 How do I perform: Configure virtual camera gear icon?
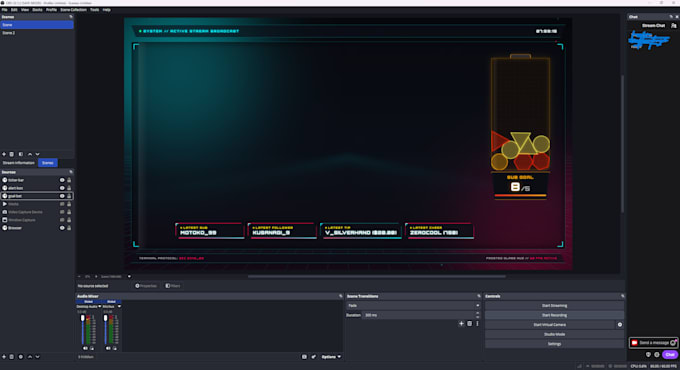tap(620, 324)
